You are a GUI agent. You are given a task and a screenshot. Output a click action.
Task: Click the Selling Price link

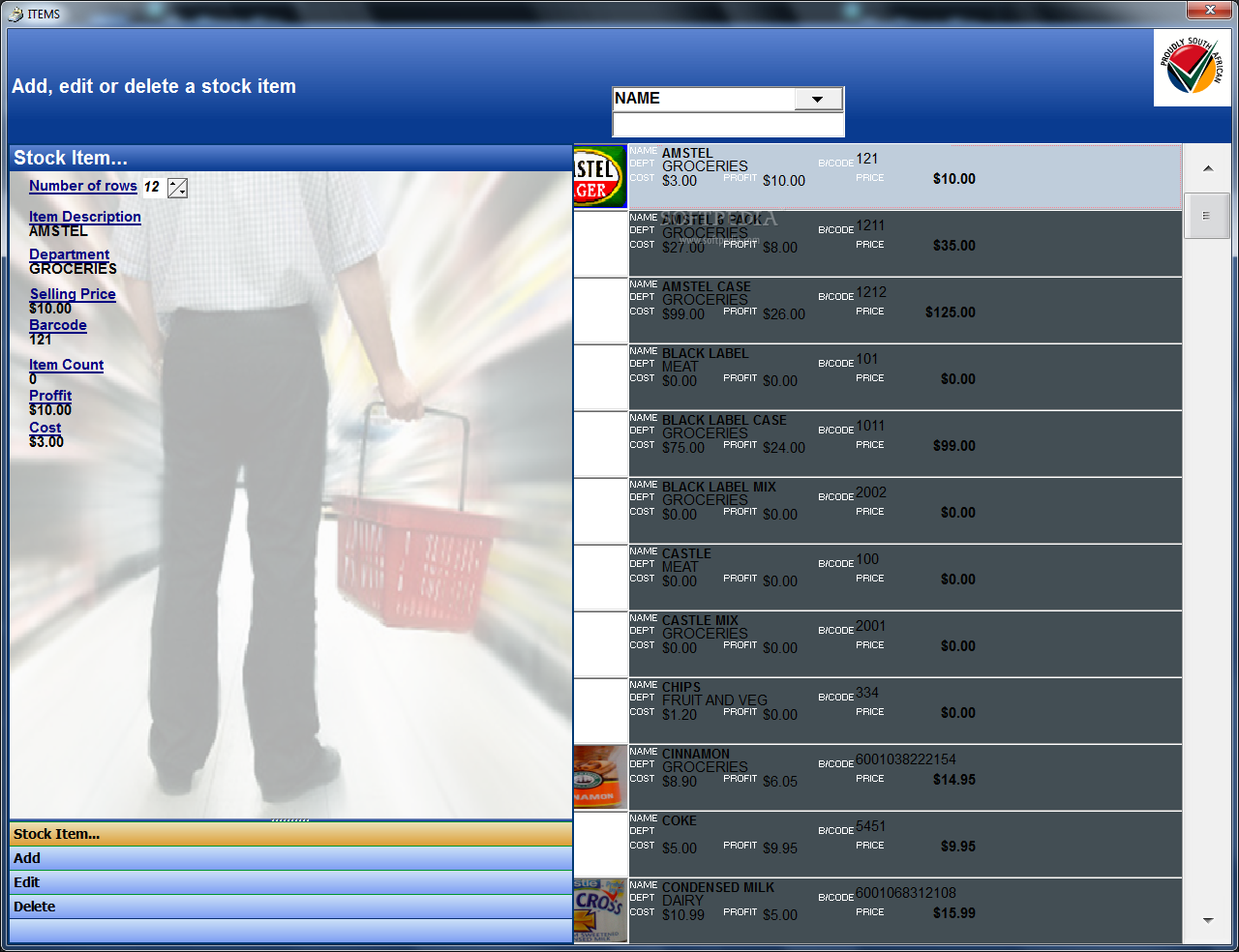coord(73,294)
